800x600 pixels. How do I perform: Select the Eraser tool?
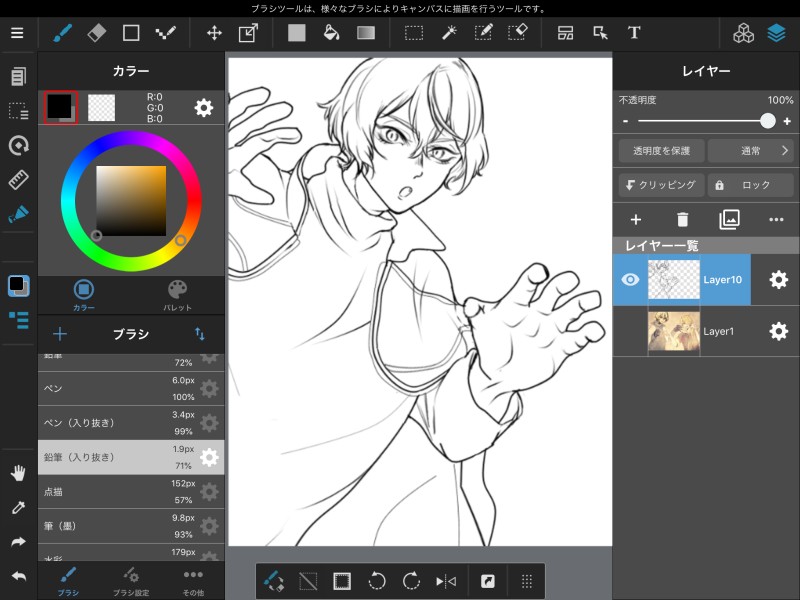coord(97,33)
